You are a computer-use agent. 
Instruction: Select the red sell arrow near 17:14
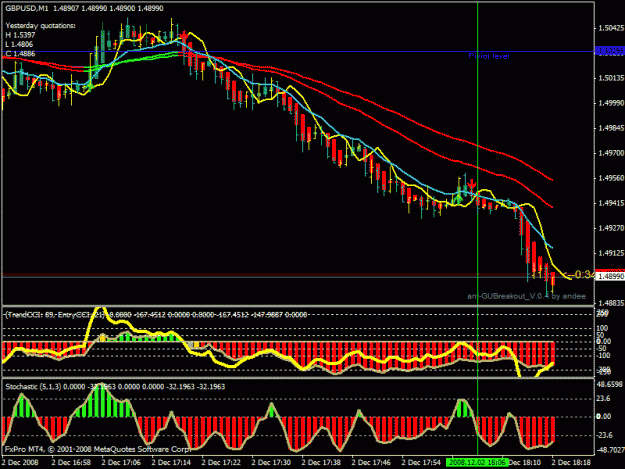point(183,37)
